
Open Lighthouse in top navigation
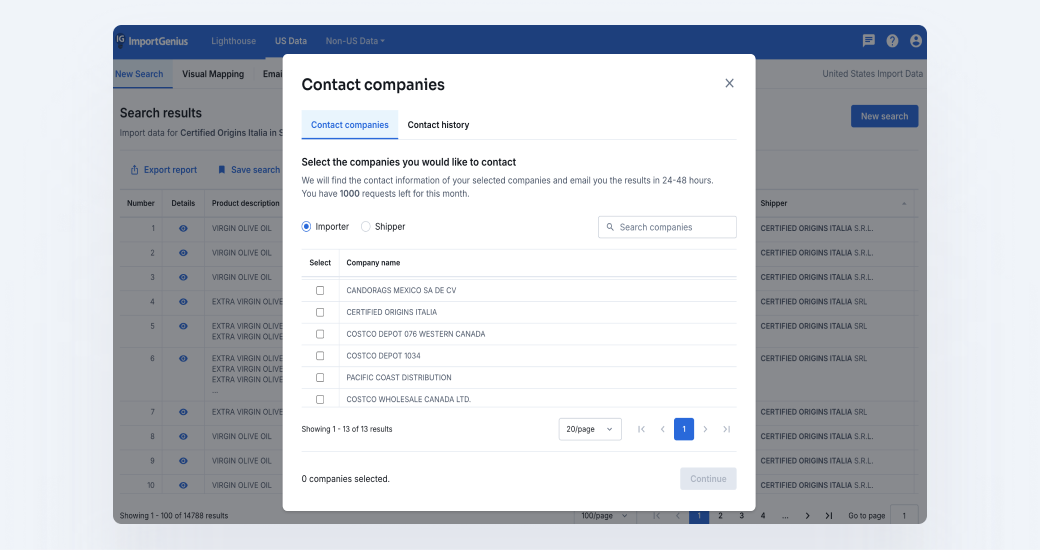(233, 41)
